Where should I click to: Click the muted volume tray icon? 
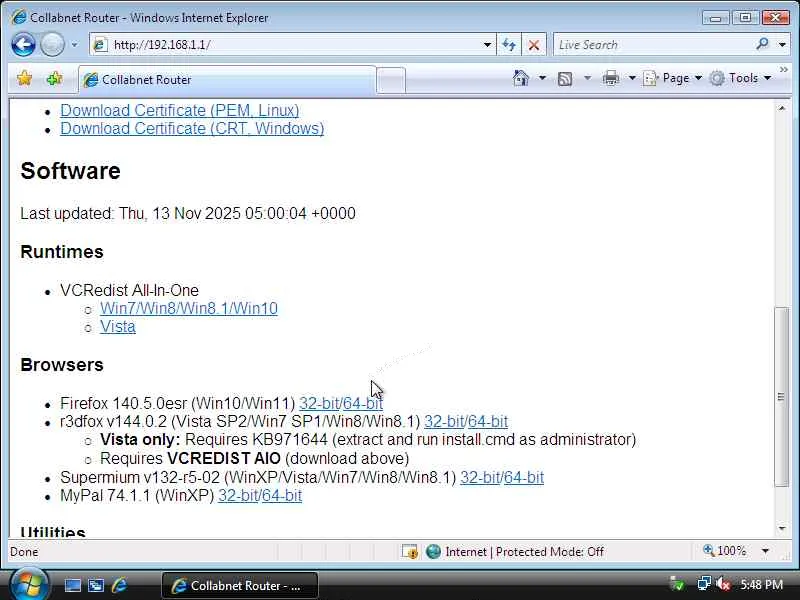click(723, 584)
